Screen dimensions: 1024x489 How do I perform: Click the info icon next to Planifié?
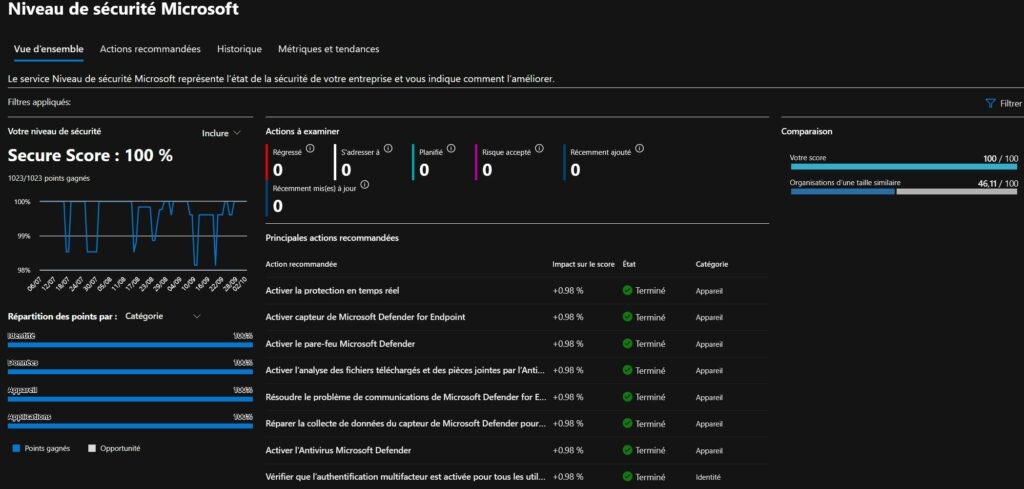[x=451, y=150]
